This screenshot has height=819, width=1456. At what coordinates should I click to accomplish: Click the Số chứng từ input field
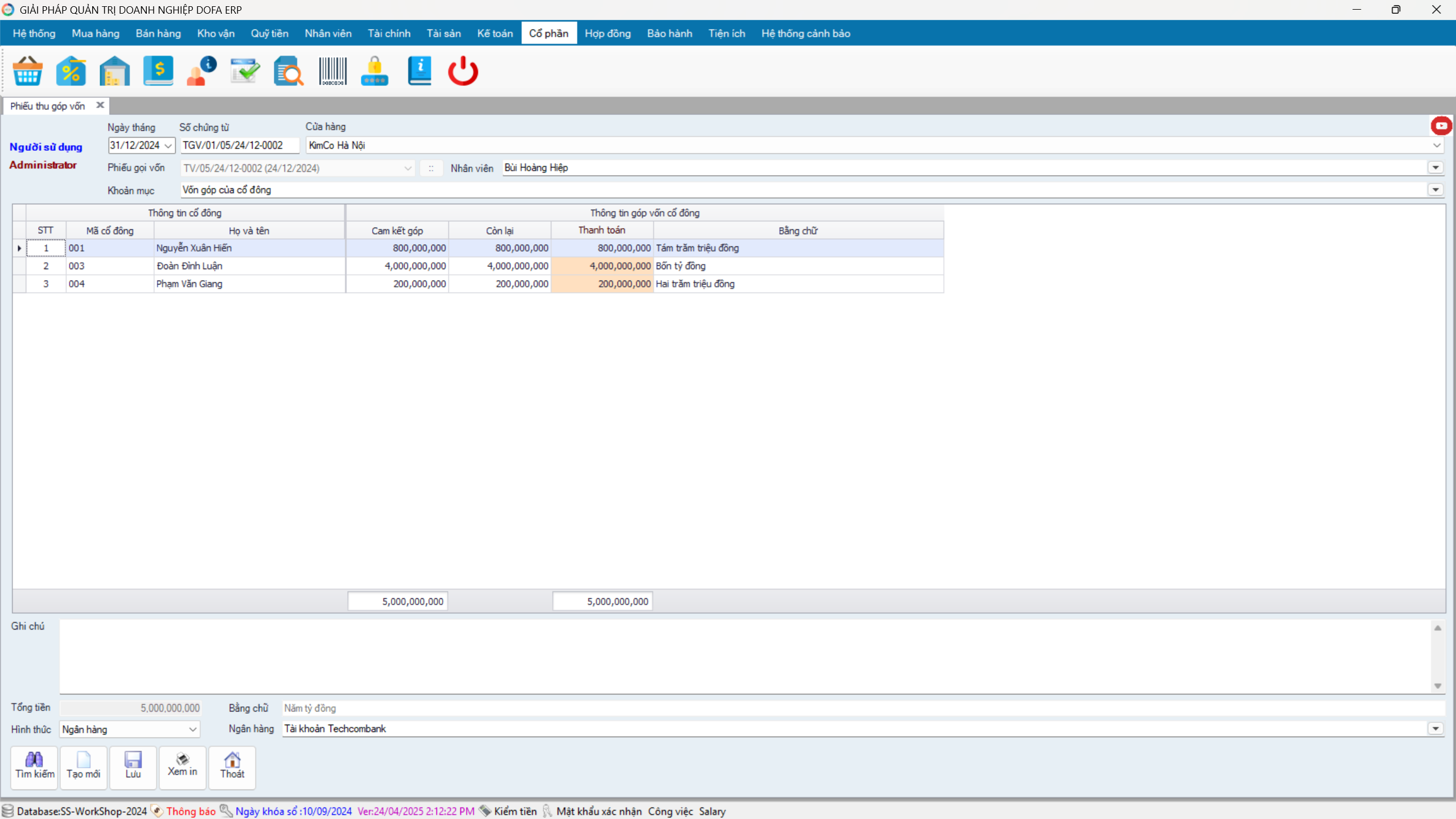[240, 146]
